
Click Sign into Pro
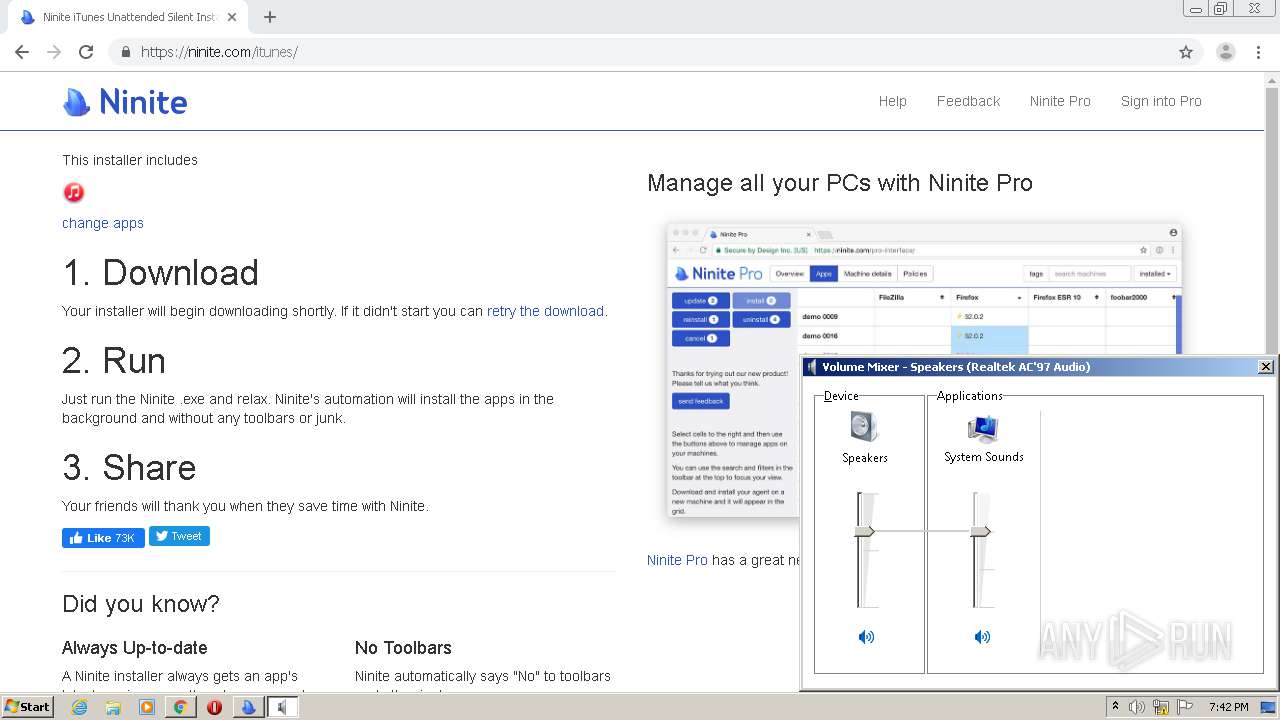click(1161, 101)
